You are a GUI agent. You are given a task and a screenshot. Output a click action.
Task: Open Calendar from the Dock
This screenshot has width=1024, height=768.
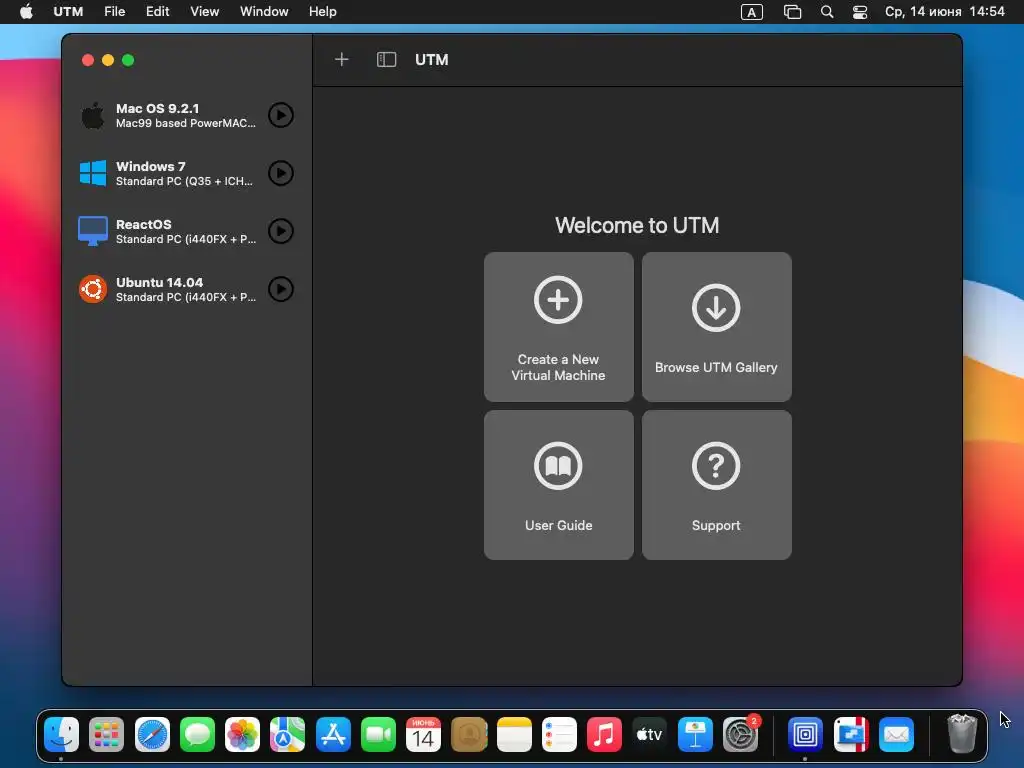tap(423, 735)
